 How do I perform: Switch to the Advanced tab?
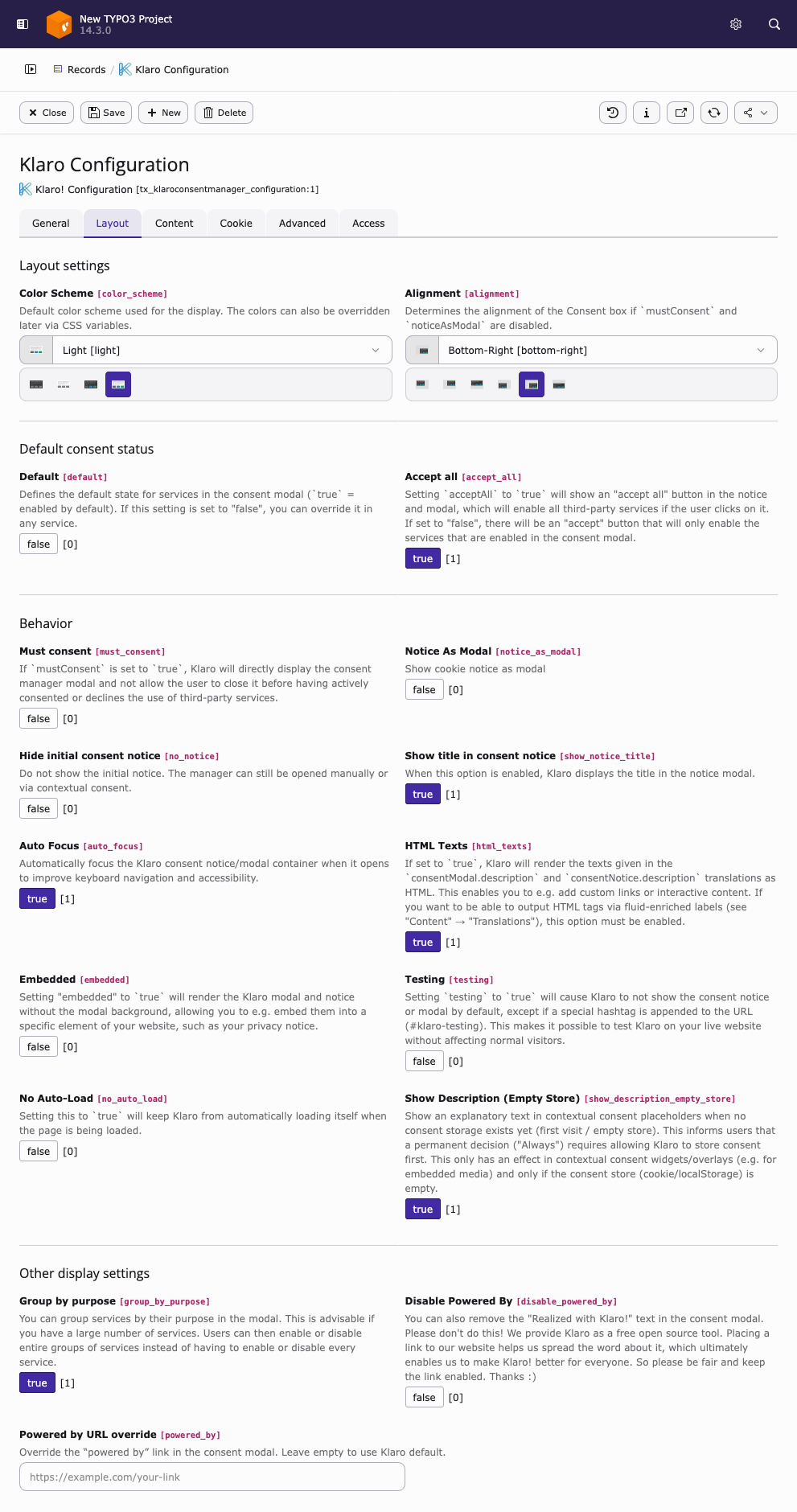coord(302,224)
